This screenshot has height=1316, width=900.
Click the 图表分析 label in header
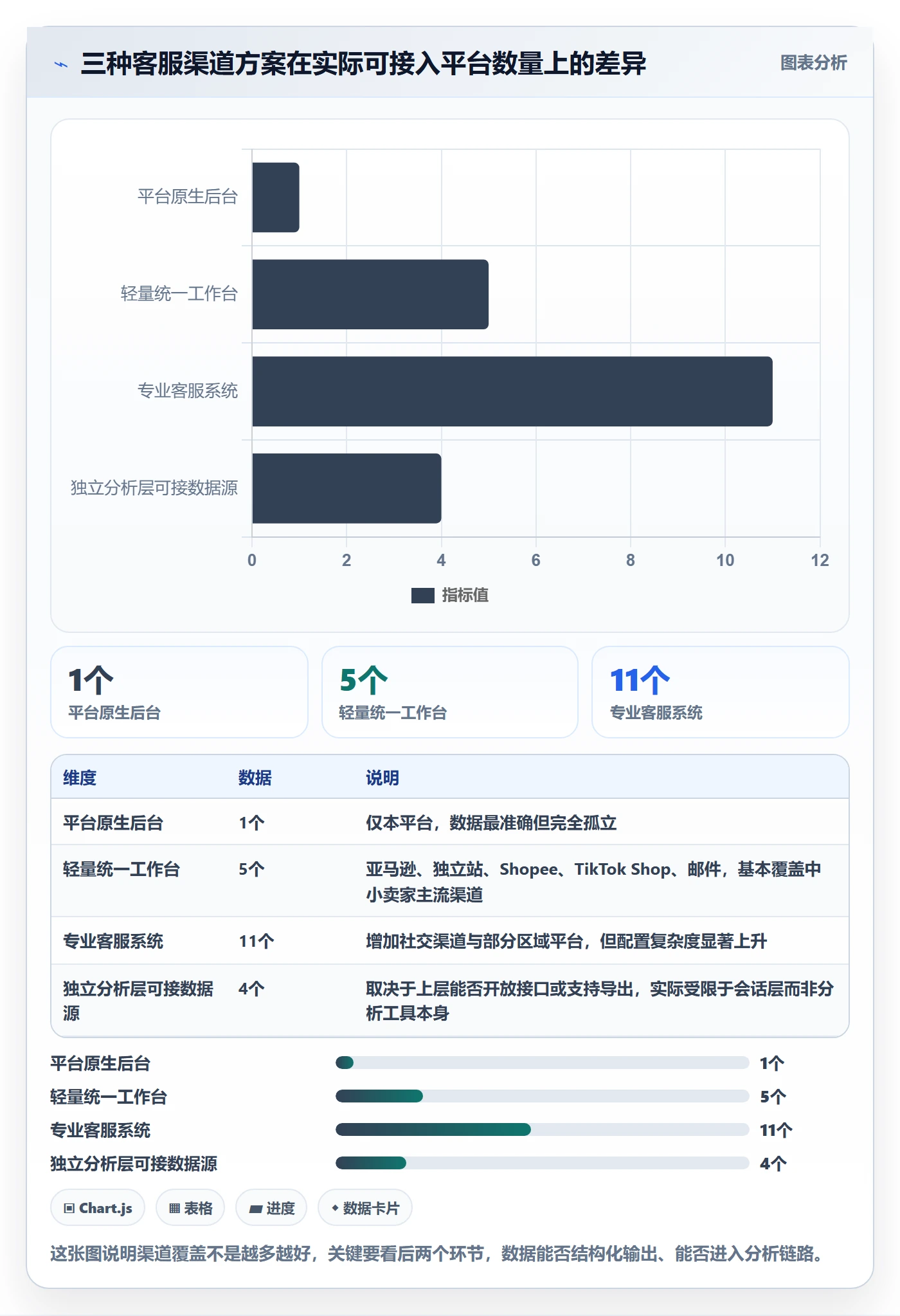tap(813, 63)
